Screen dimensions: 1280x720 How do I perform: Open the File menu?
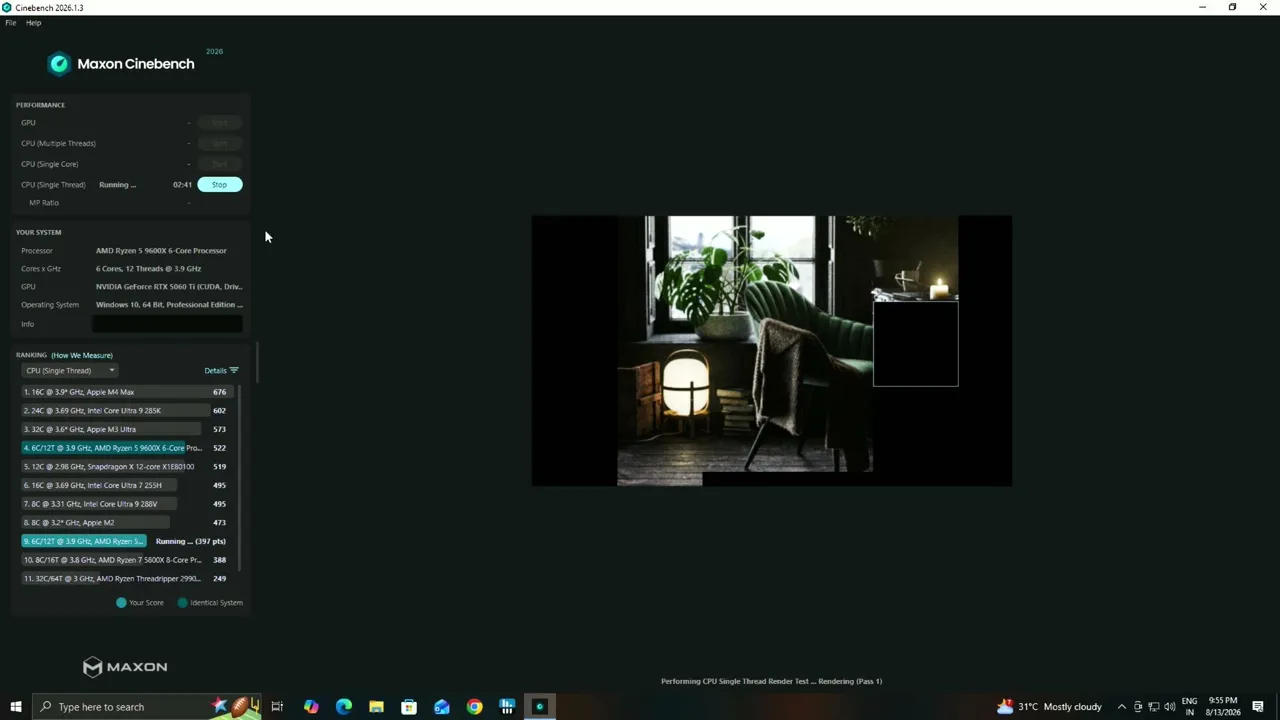pos(11,23)
